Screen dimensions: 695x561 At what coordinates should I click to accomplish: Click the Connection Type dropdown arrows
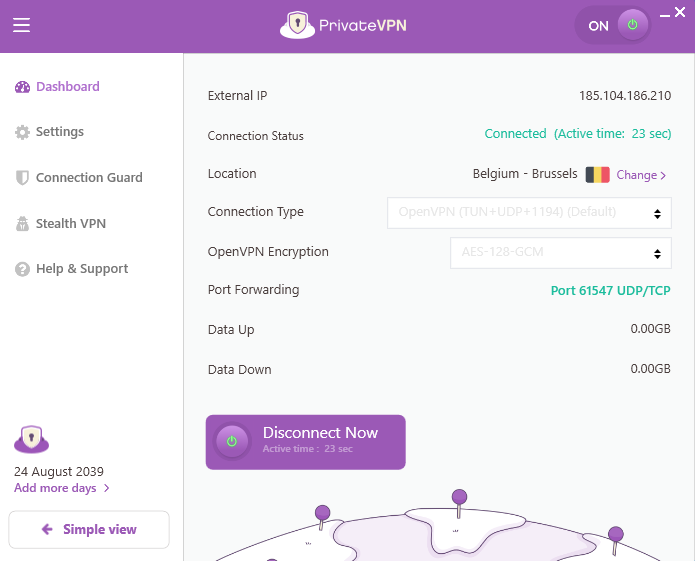657,214
